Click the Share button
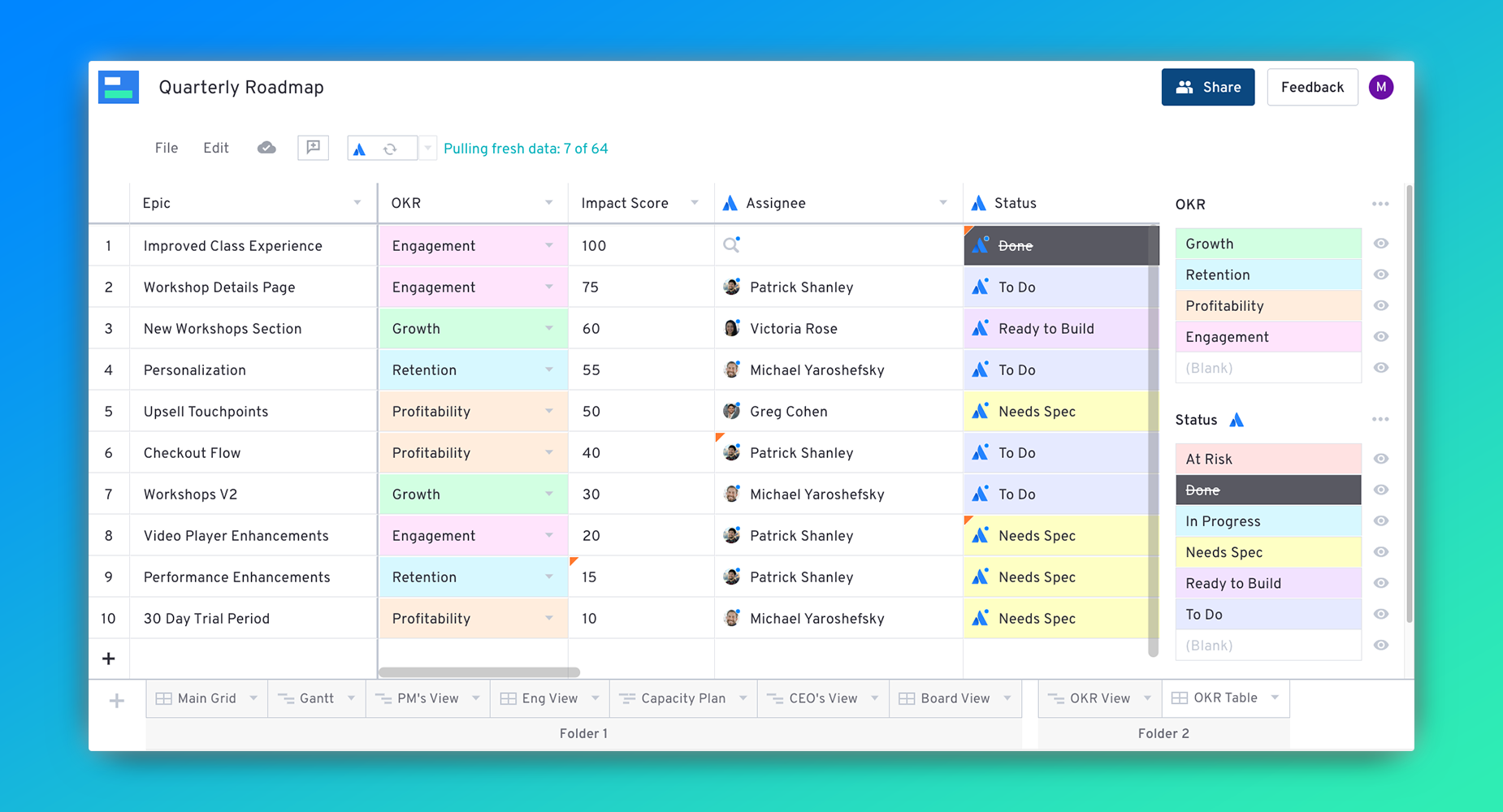1503x812 pixels. click(x=1207, y=87)
